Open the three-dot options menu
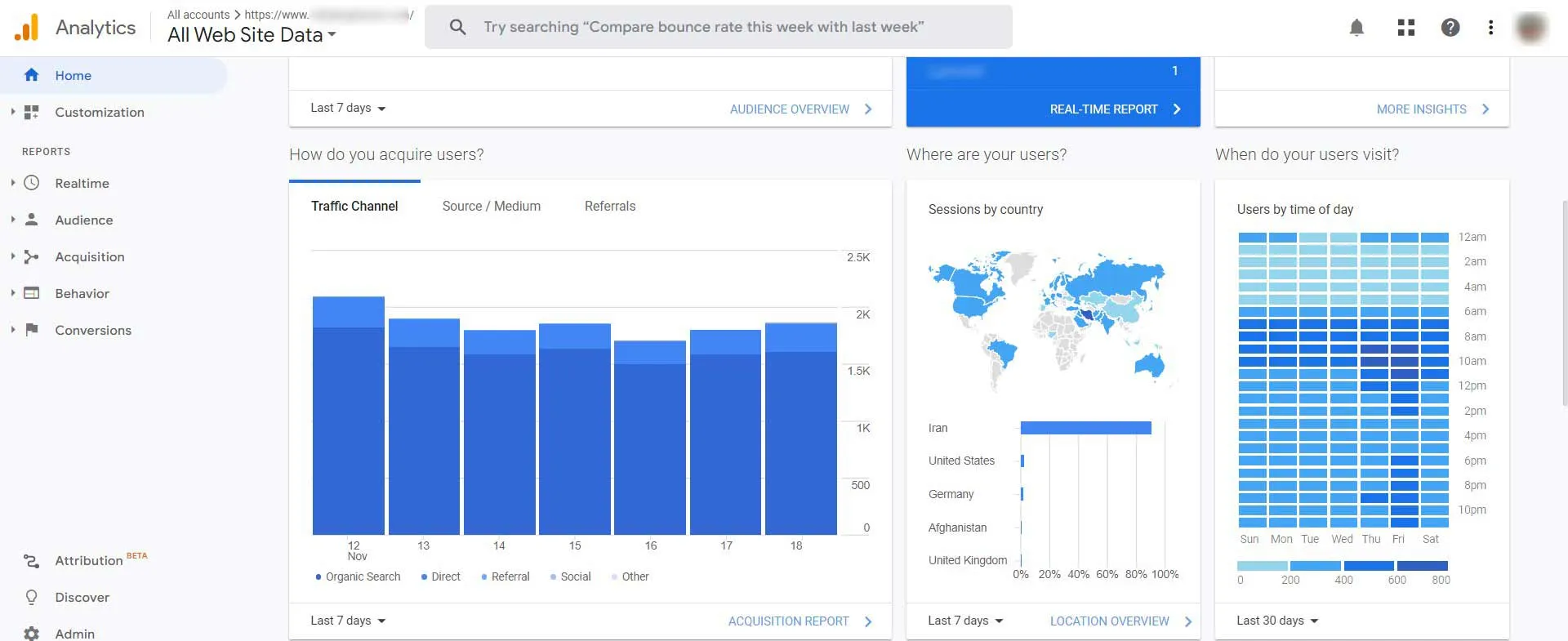The width and height of the screenshot is (1568, 641). coord(1490,28)
